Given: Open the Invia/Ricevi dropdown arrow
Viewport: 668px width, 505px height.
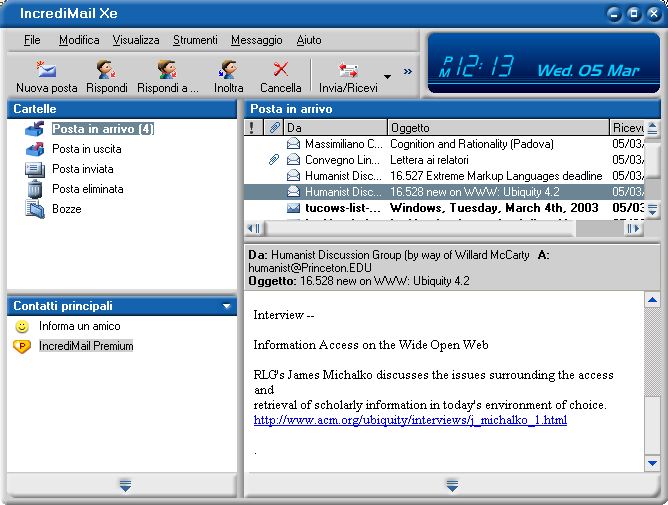Looking at the screenshot, I should [x=387, y=77].
